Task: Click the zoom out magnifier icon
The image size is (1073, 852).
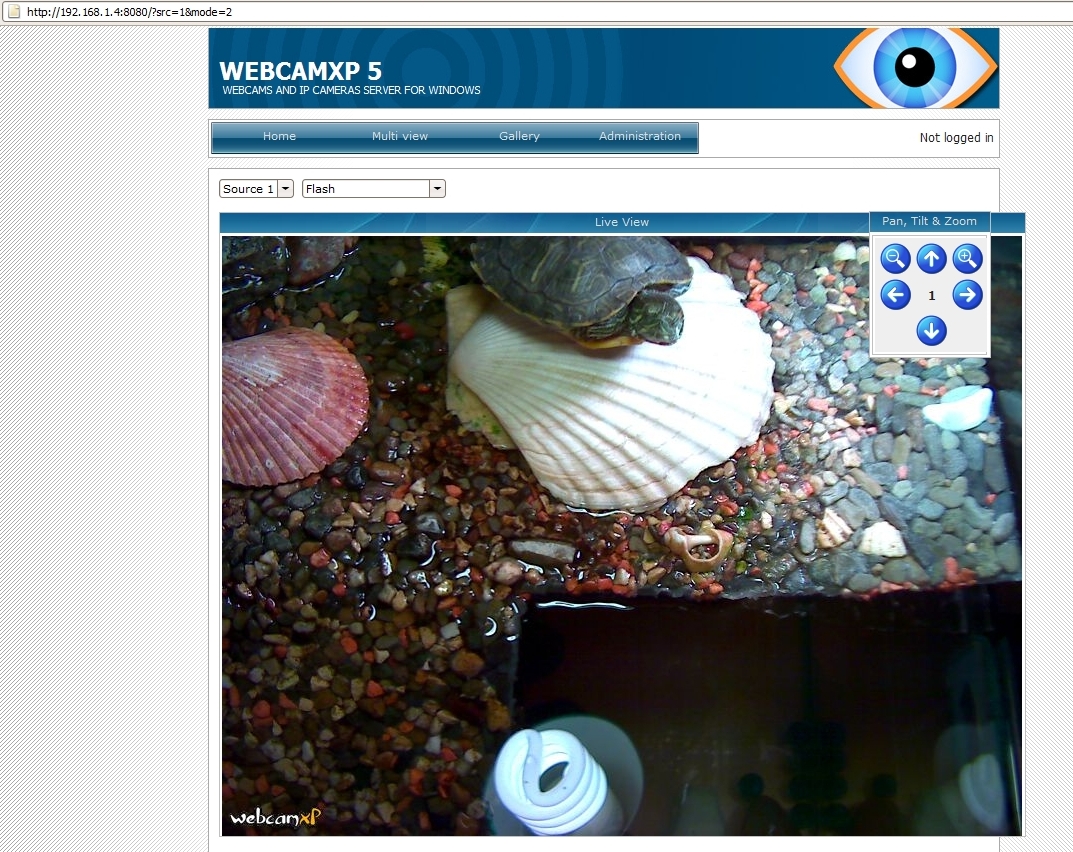Action: [895, 259]
